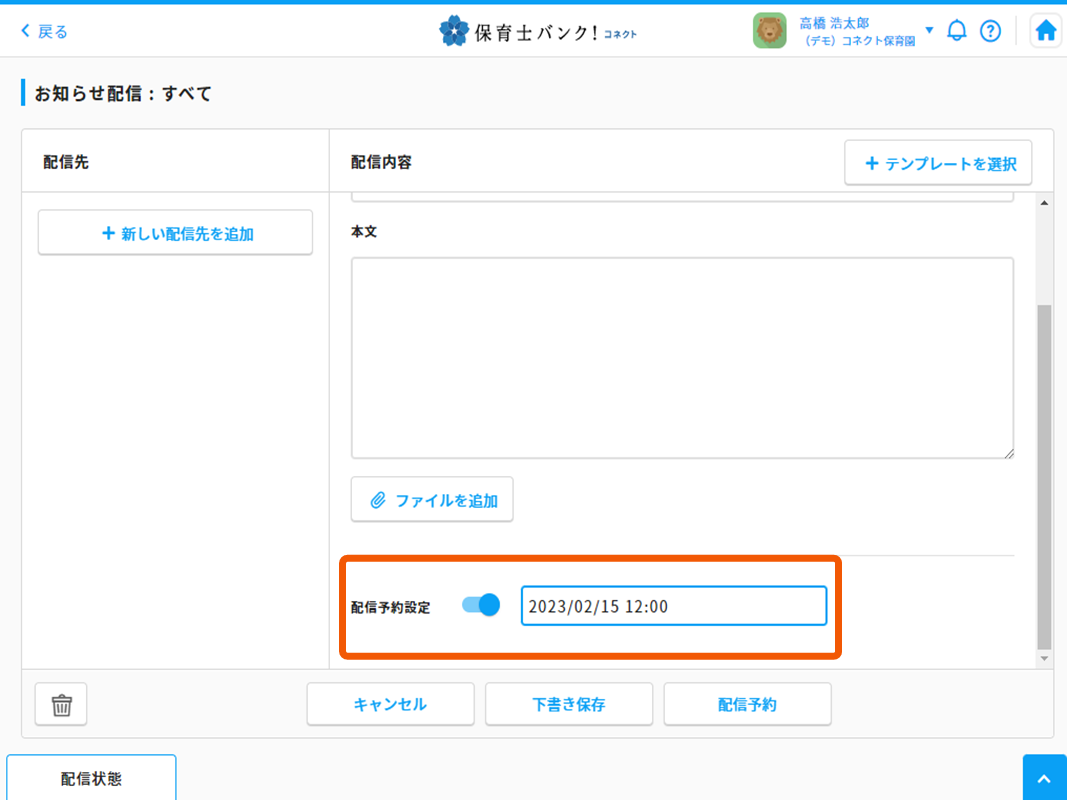
Task: Go back with 戻る link
Action: pos(45,31)
